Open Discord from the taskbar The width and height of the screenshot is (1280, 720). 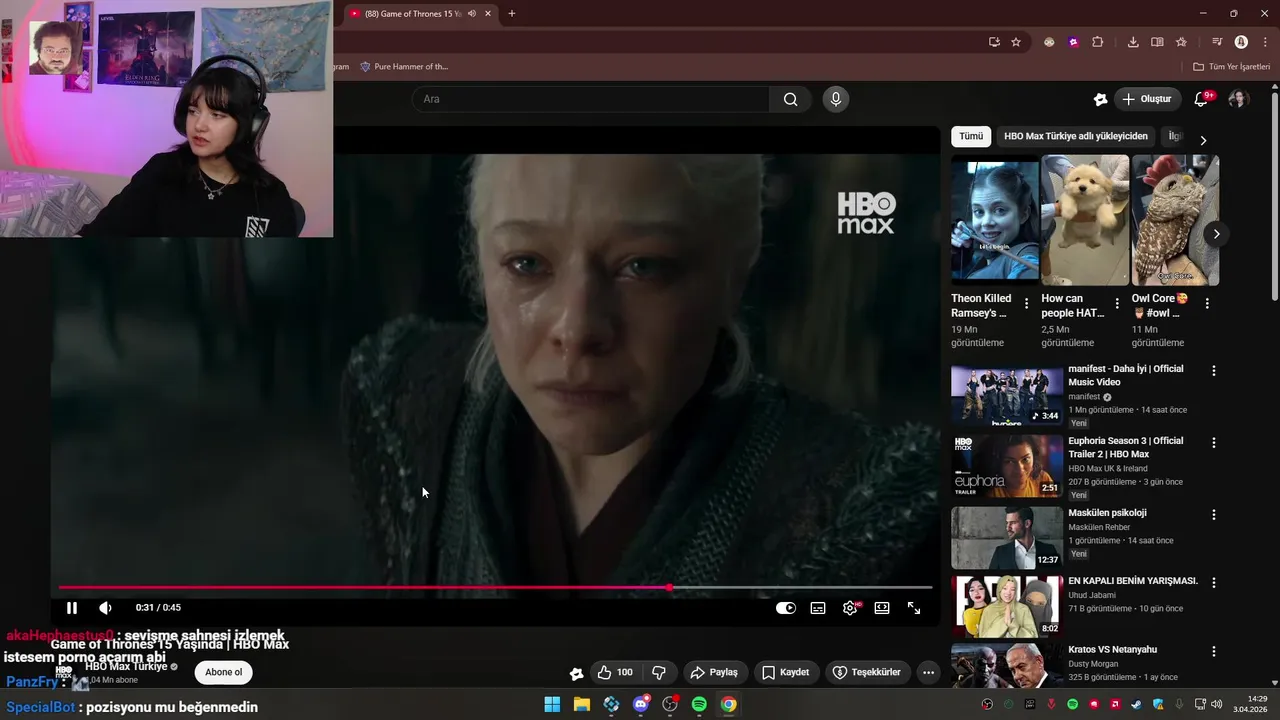[x=641, y=705]
